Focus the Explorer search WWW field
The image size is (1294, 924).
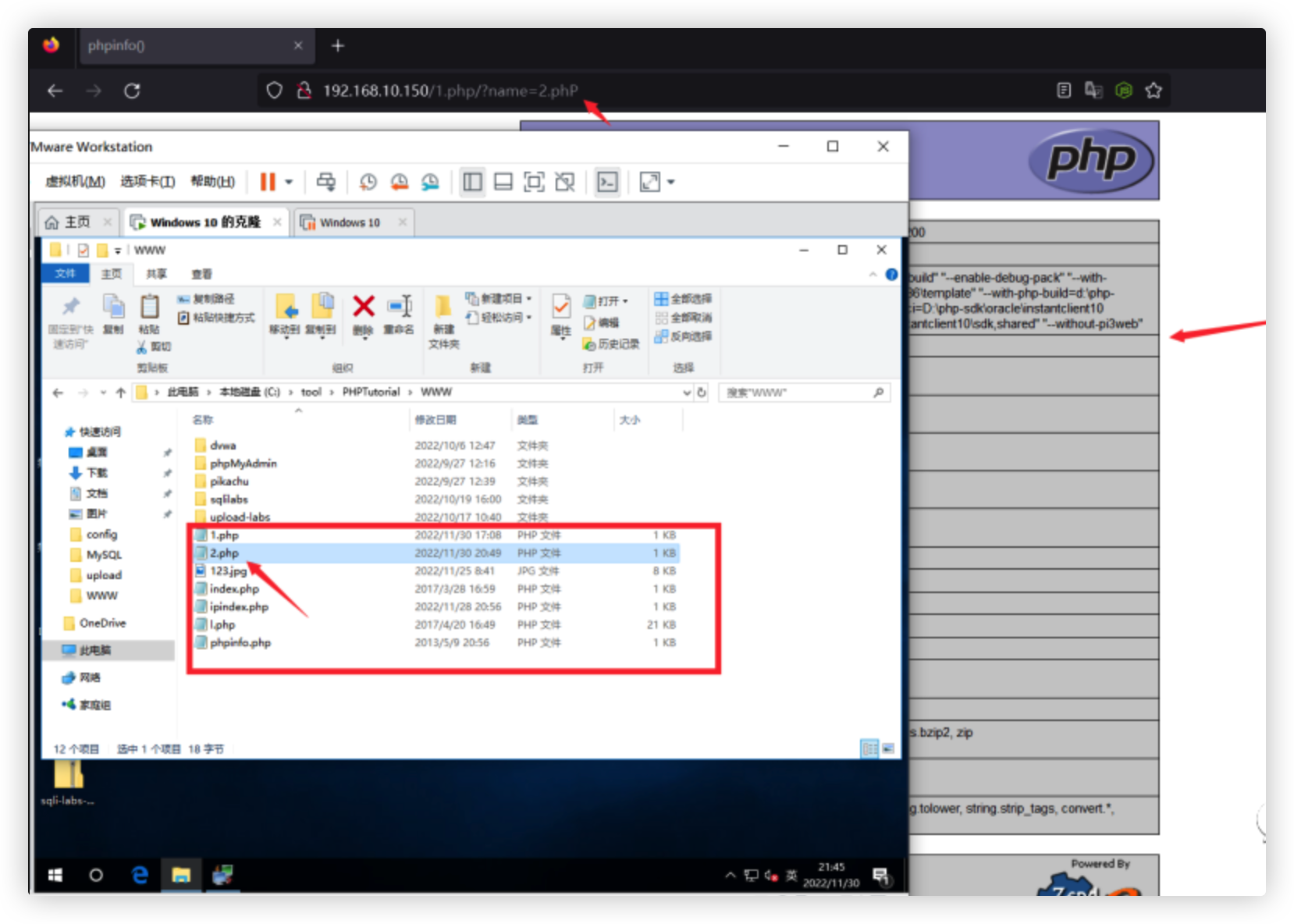pyautogui.click(x=805, y=393)
